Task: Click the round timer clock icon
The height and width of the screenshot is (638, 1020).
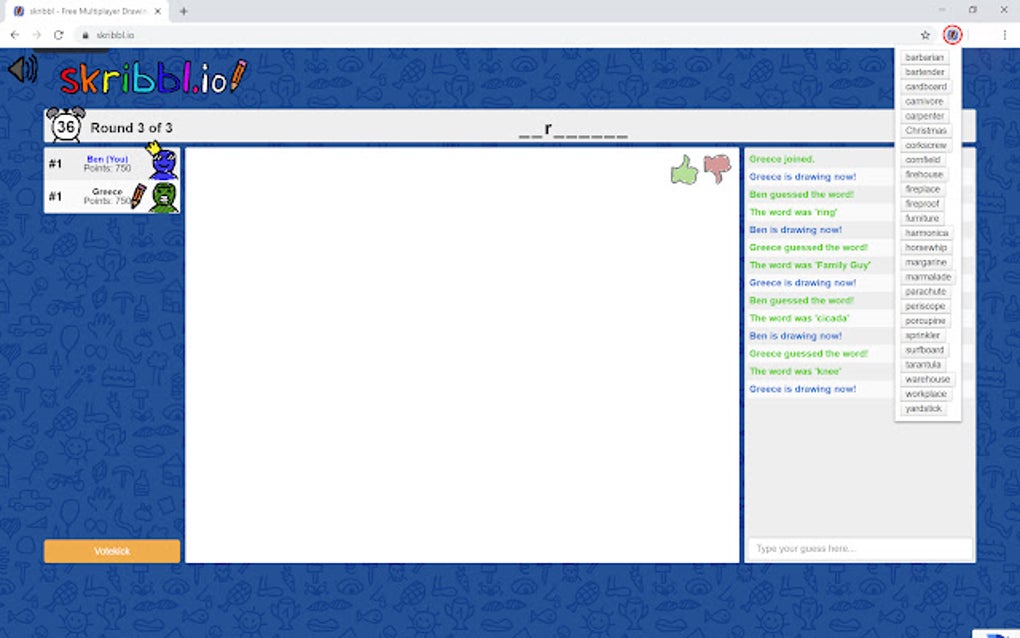Action: pyautogui.click(x=66, y=126)
